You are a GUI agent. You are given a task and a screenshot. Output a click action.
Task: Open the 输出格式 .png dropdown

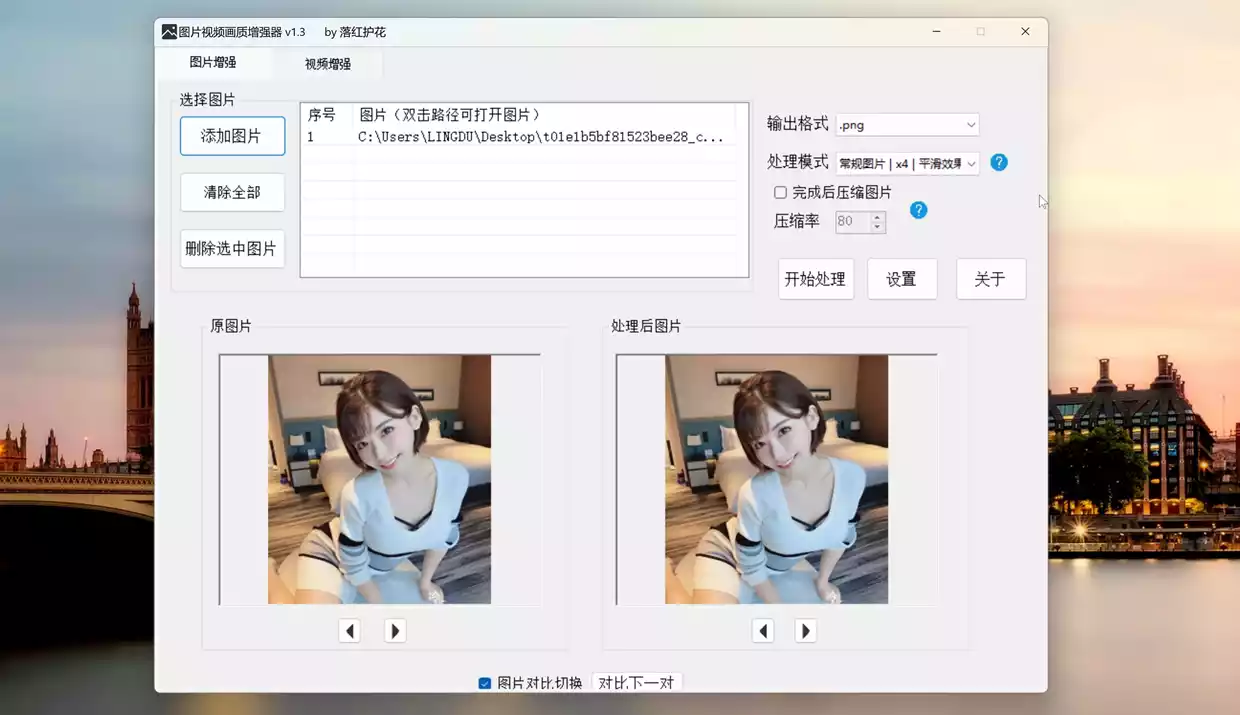pos(907,125)
